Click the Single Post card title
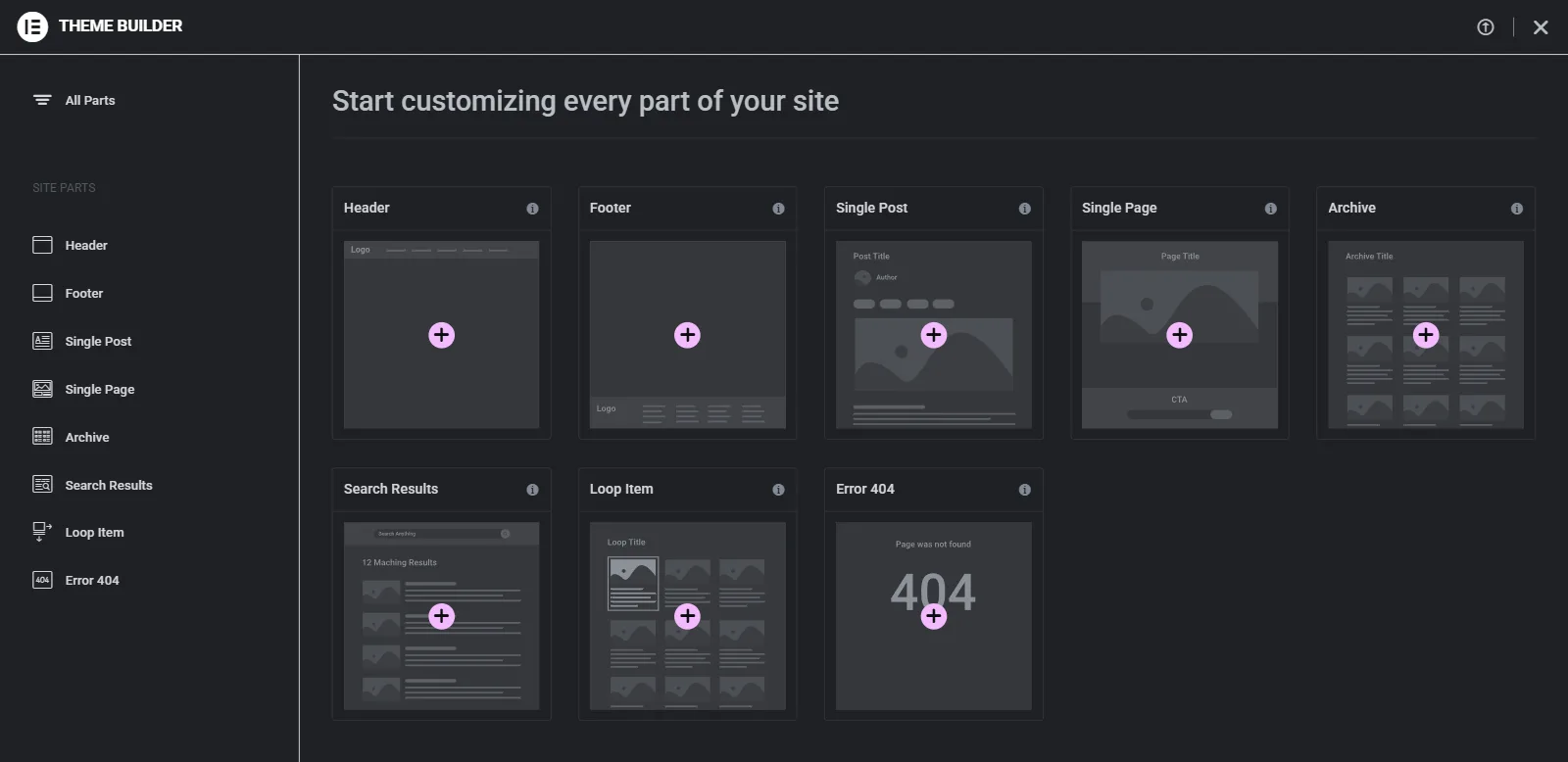 coord(871,208)
